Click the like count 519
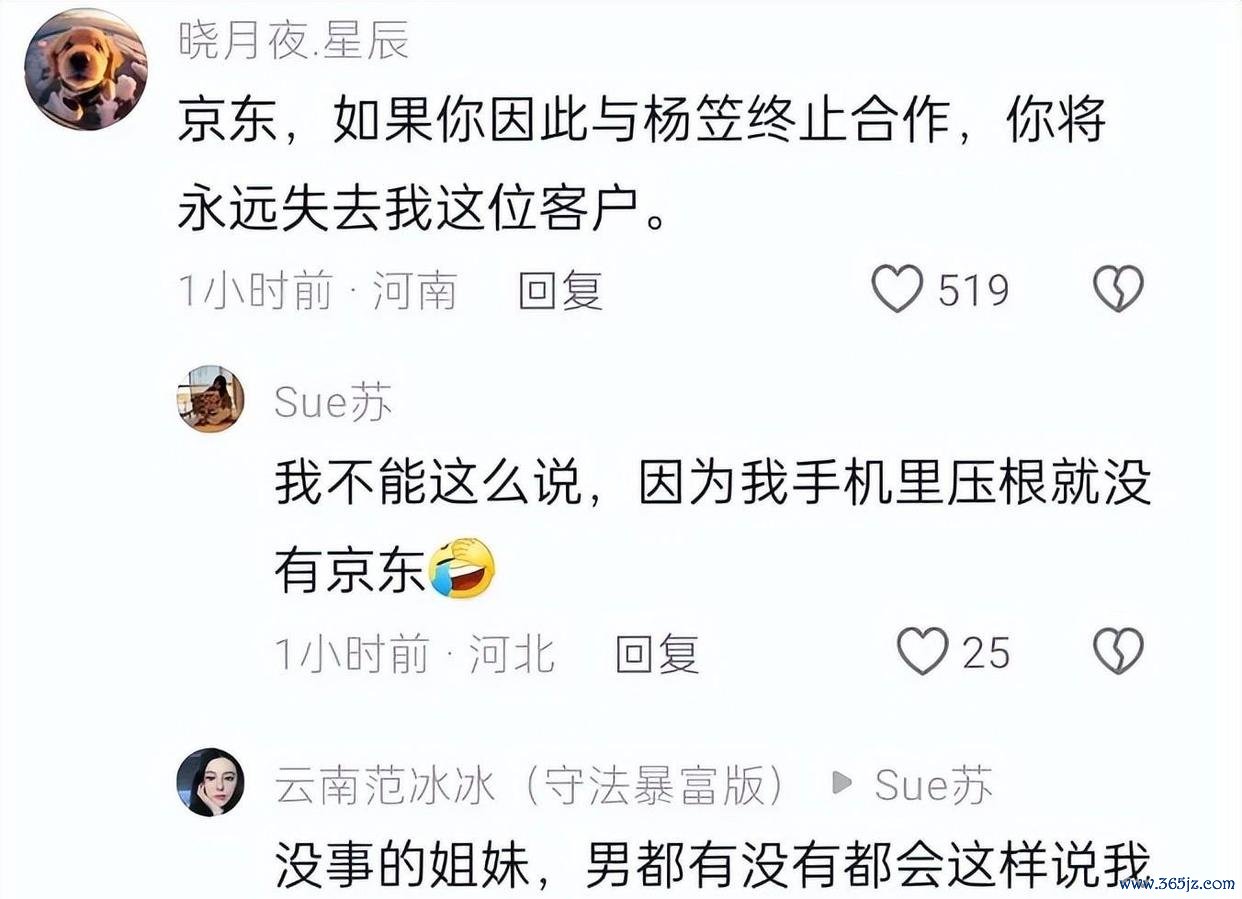Image resolution: width=1242 pixels, height=899 pixels. (974, 291)
